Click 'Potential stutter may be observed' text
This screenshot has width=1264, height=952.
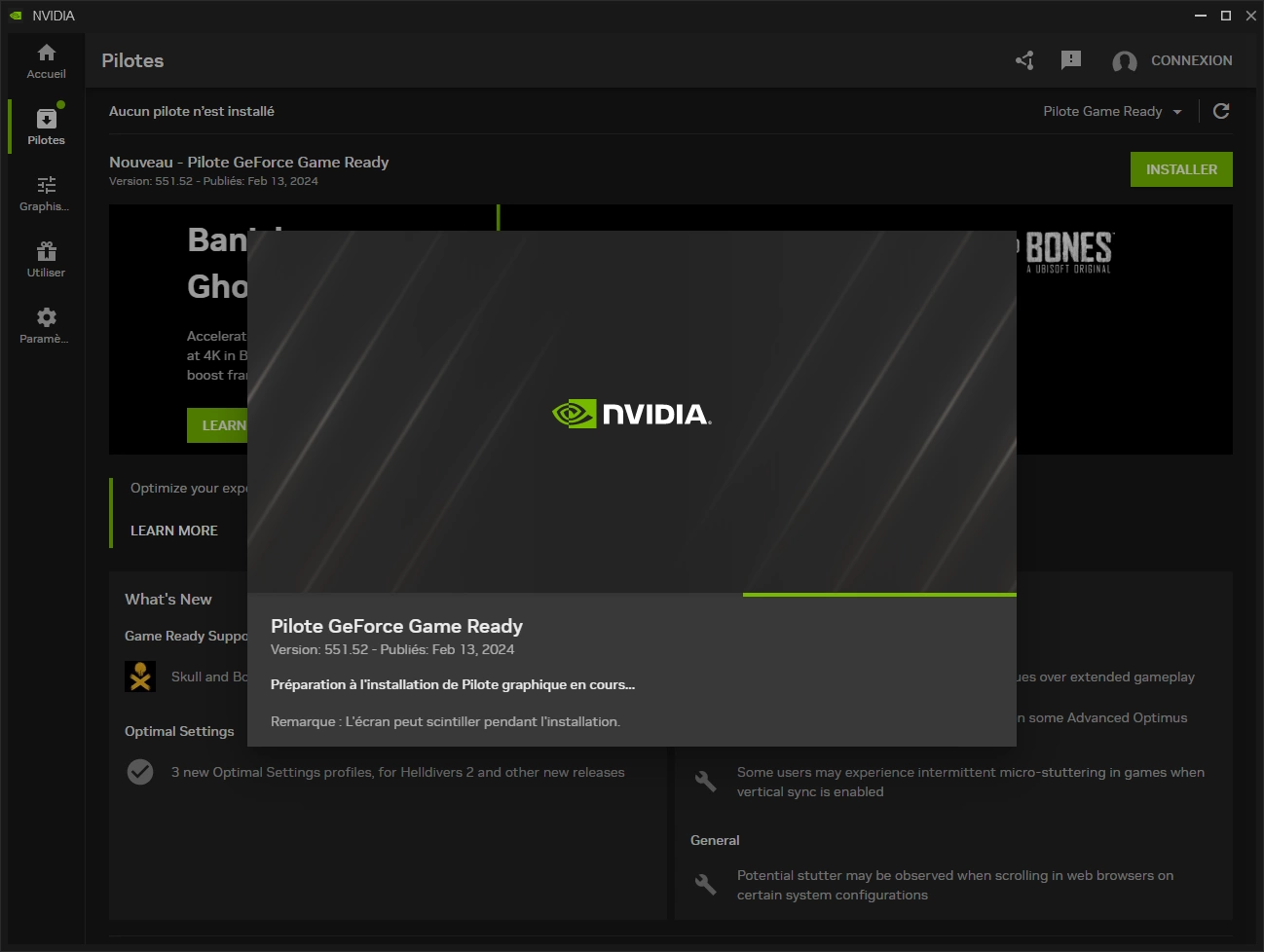click(955, 885)
